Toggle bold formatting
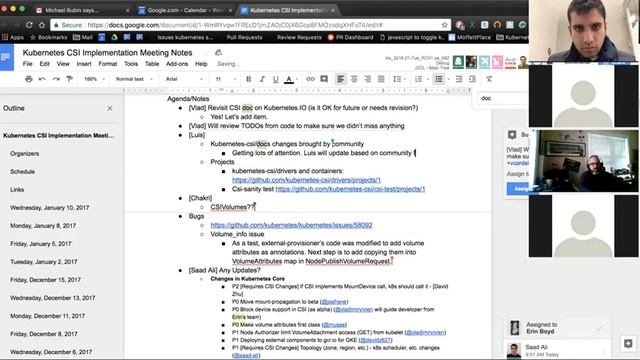The image size is (640, 360). pos(248,79)
